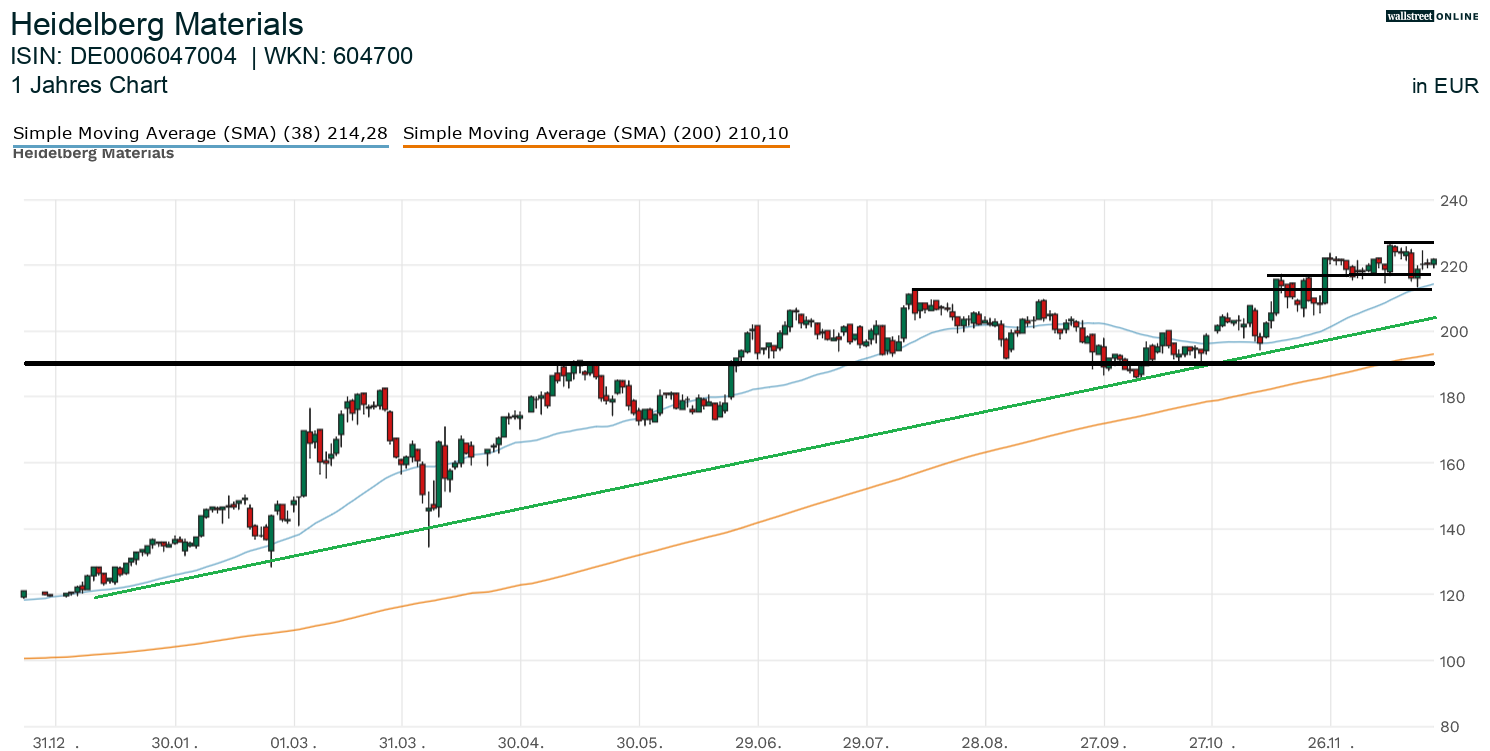1490x751 pixels.
Task: Click the 200 price axis label
Action: [1453, 332]
